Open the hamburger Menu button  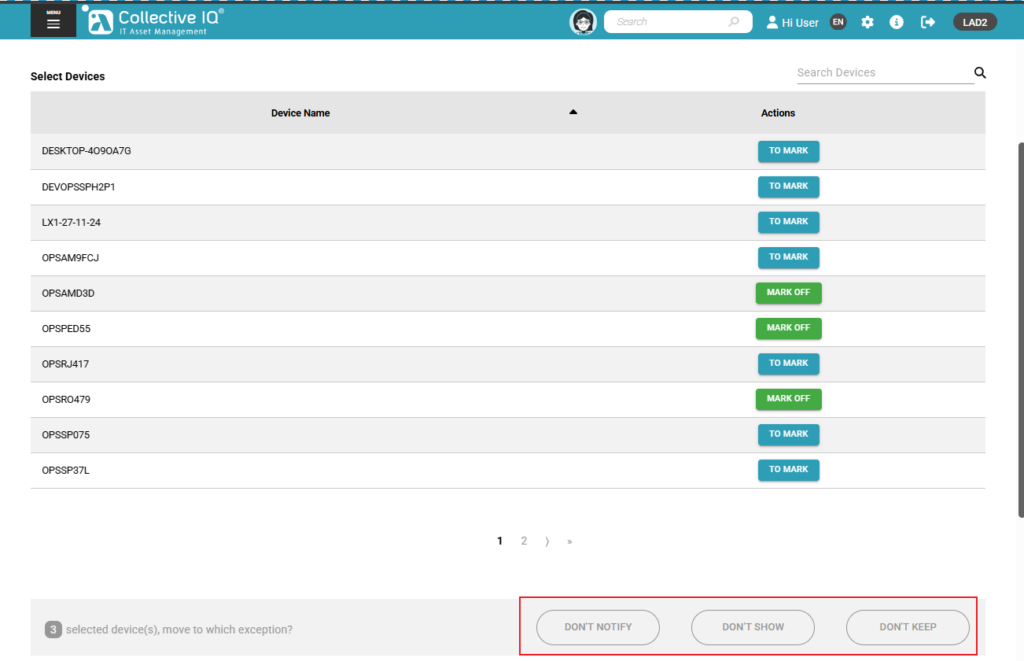pos(53,21)
